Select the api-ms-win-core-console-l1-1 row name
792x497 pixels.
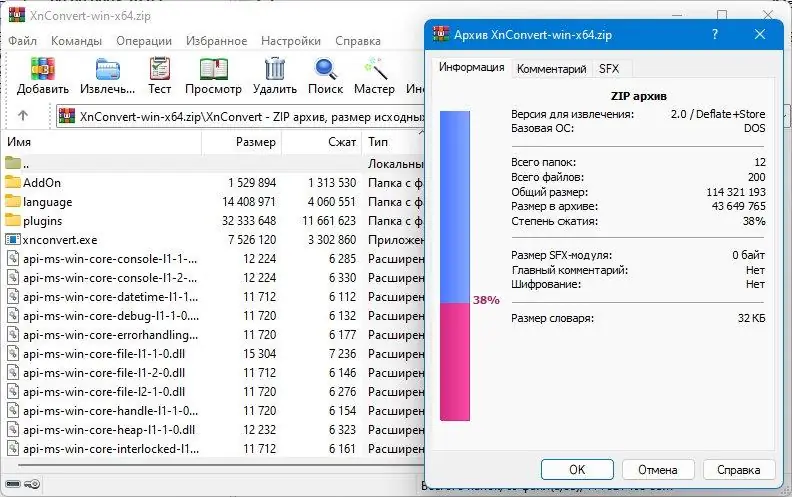pos(110,259)
